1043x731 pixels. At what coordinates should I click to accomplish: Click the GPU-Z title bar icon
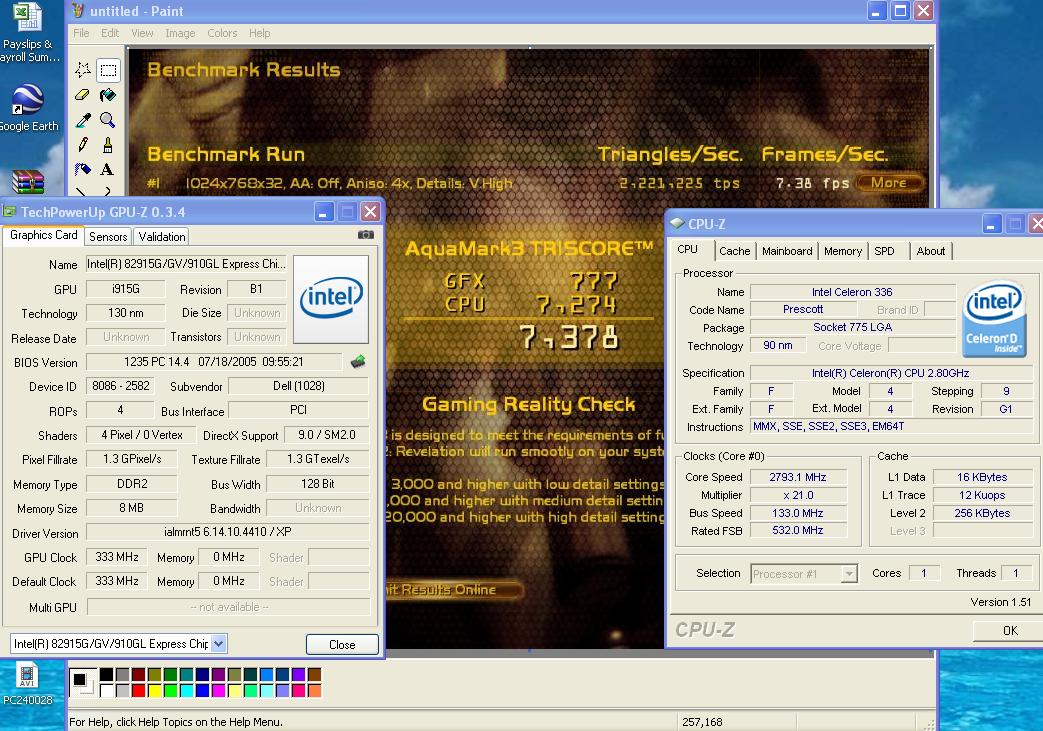click(9, 212)
